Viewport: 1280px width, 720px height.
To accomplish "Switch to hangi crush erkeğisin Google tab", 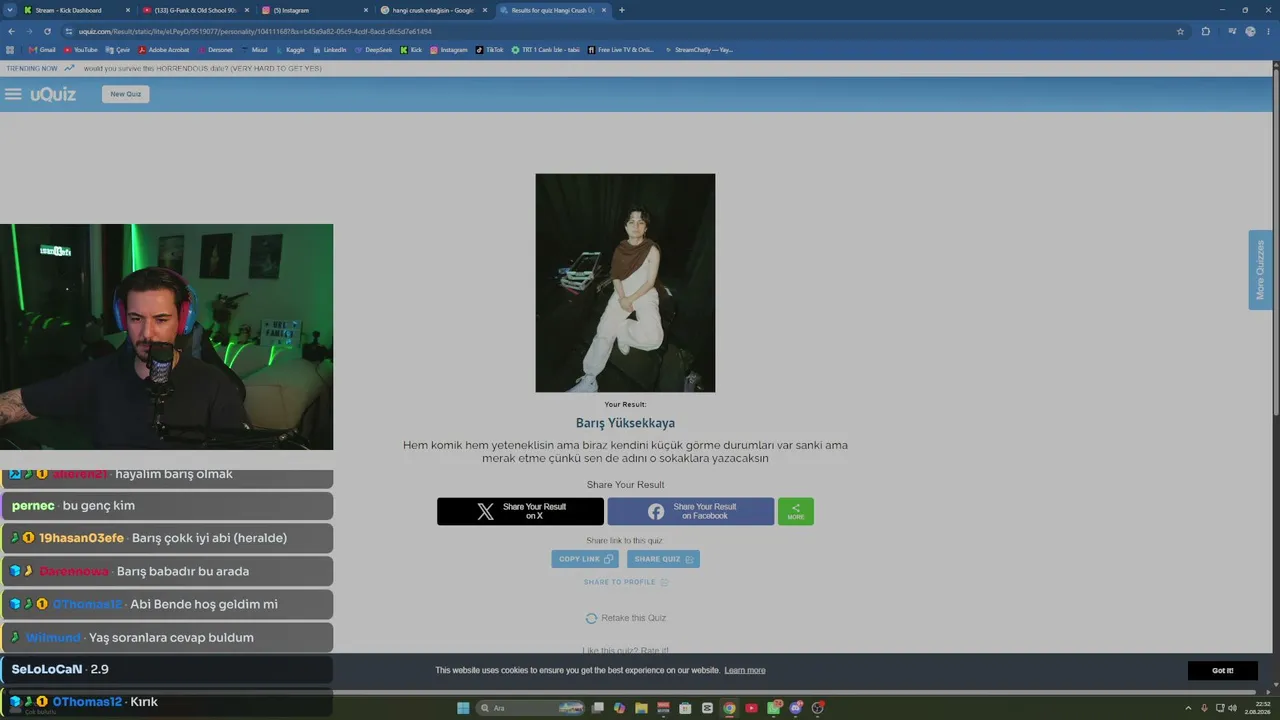I will pyautogui.click(x=433, y=10).
